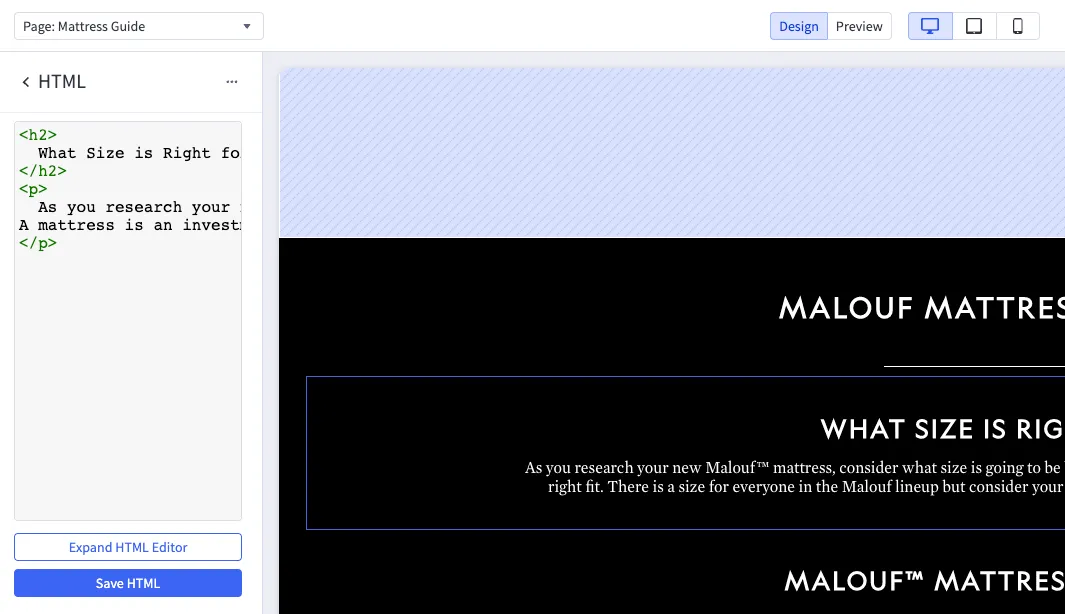The height and width of the screenshot is (614, 1065).
Task: Click the Save HTML button
Action: (x=127, y=583)
